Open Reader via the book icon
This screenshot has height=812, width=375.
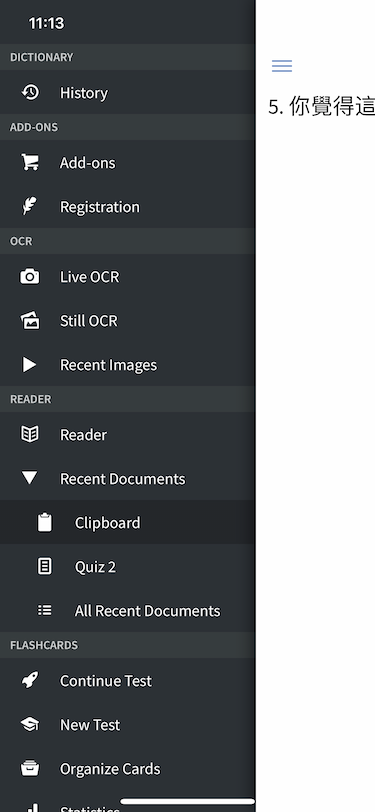pyautogui.click(x=30, y=434)
